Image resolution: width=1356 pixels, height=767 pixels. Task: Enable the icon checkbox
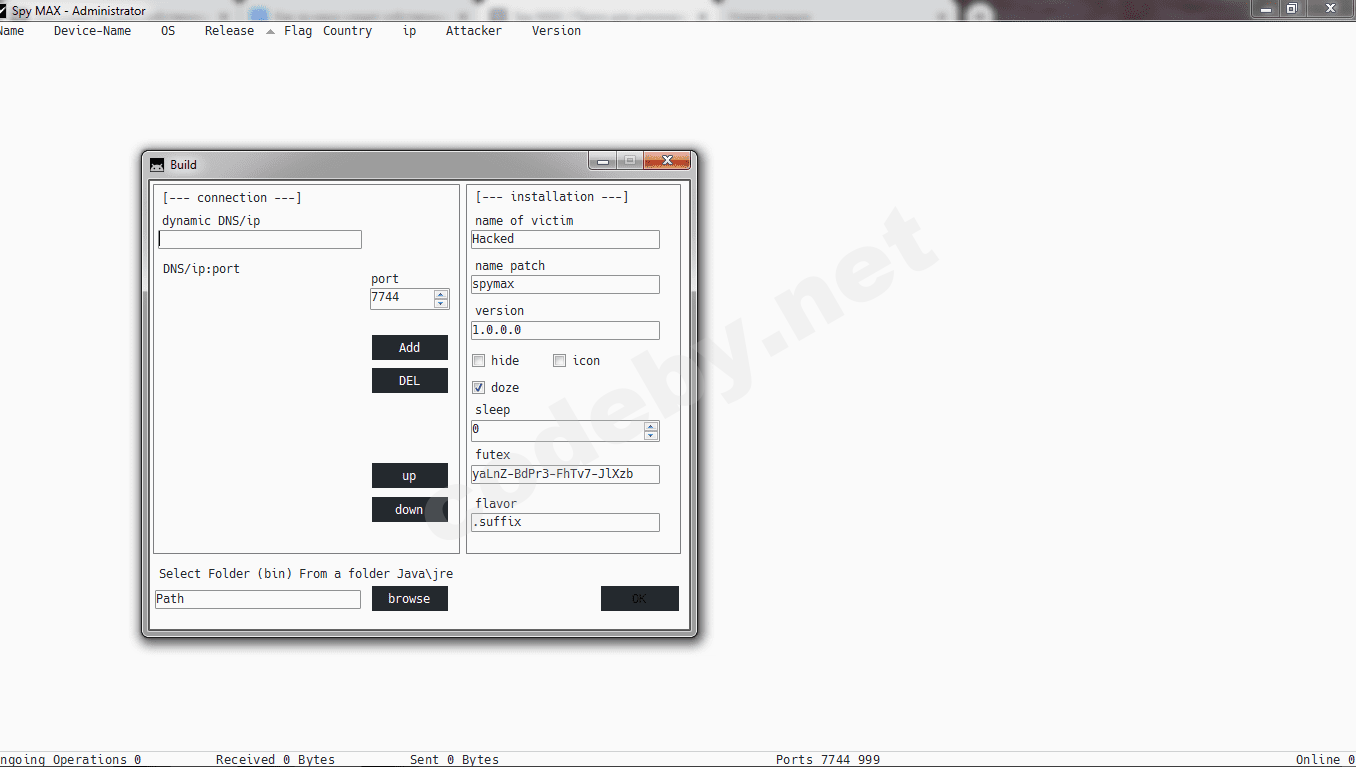[x=560, y=360]
